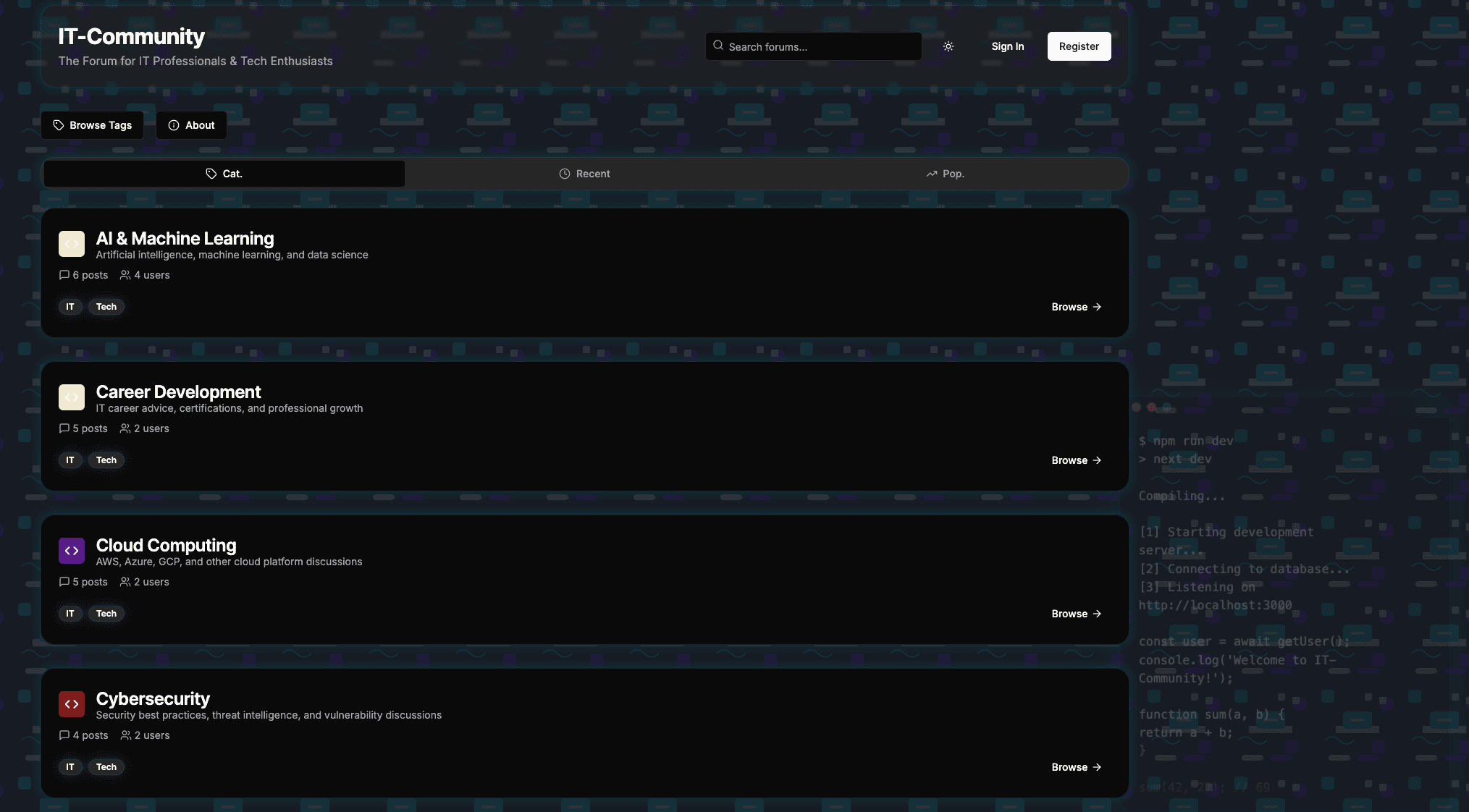
Task: Toggle the light/dark theme sun icon
Action: point(948,46)
